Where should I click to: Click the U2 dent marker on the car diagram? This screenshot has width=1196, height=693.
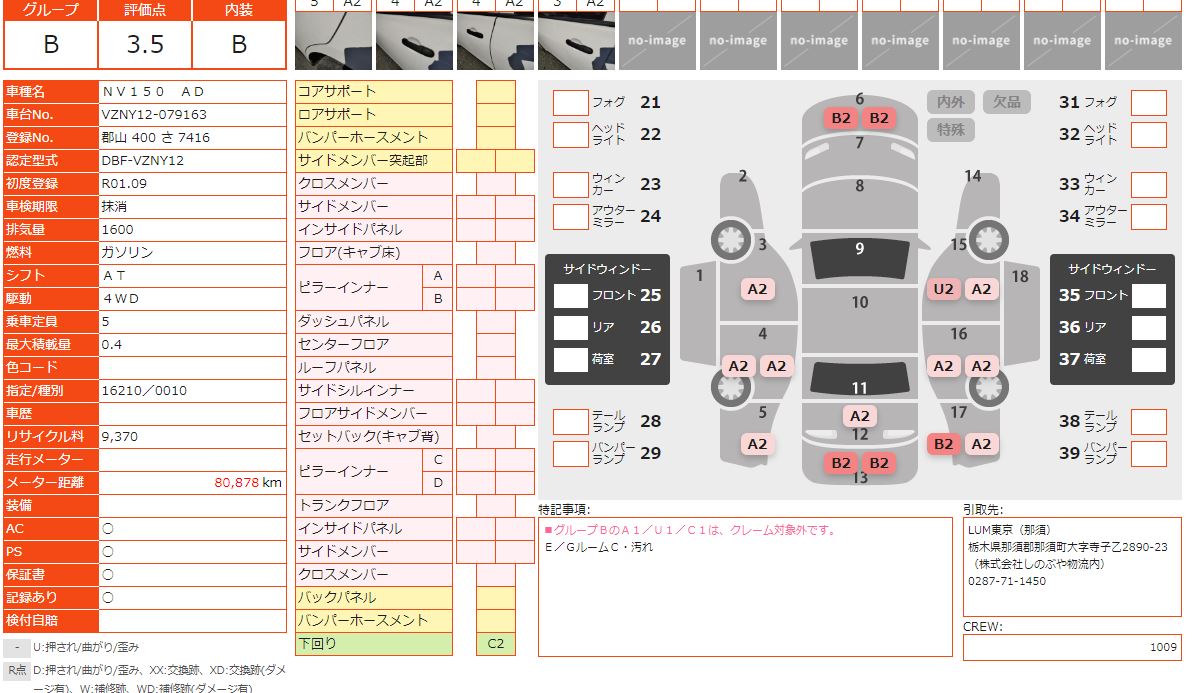click(x=943, y=289)
